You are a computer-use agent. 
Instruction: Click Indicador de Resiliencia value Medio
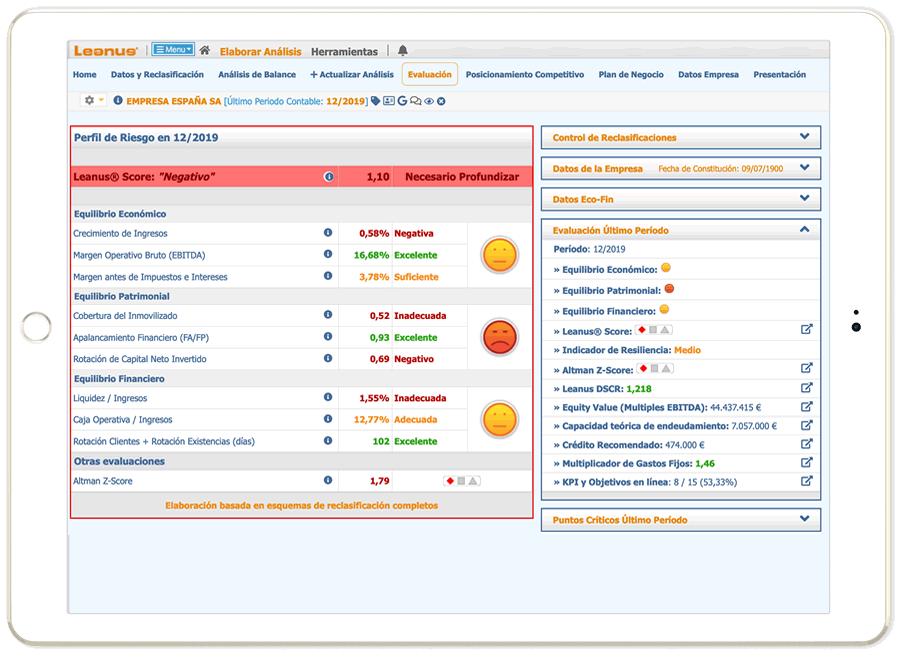[x=687, y=350]
